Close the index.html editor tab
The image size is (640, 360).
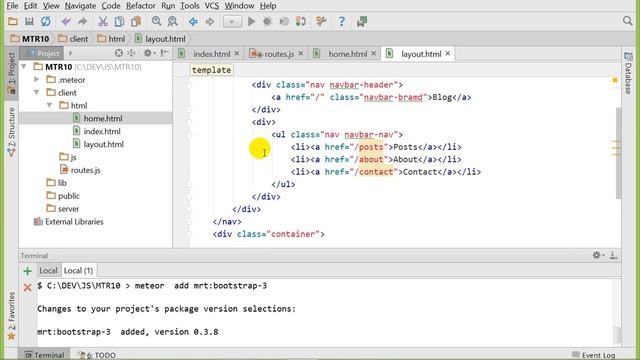click(237, 53)
